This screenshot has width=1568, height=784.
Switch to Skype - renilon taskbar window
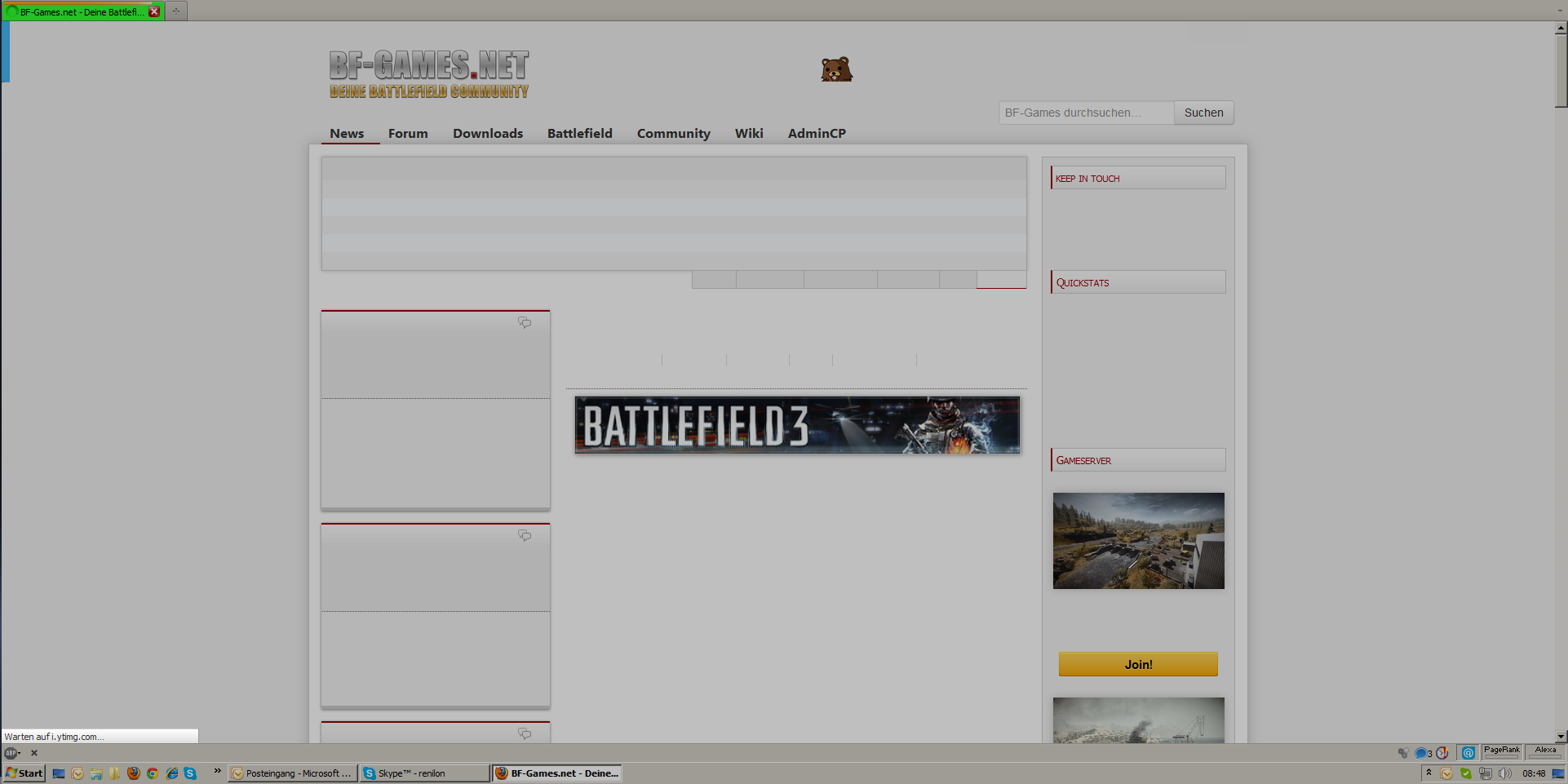tap(424, 773)
